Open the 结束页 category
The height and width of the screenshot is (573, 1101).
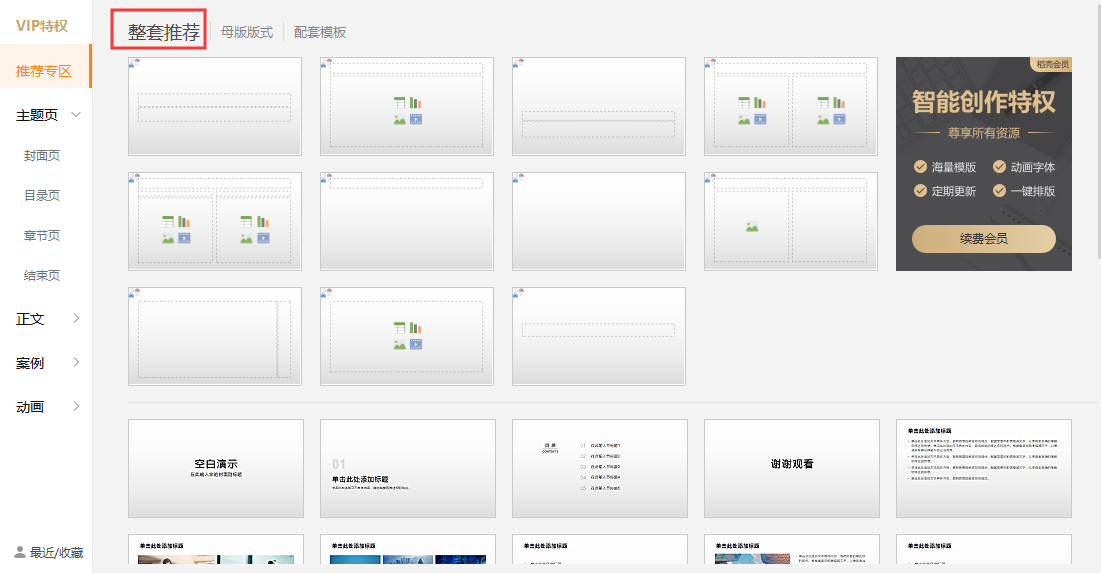click(x=42, y=275)
